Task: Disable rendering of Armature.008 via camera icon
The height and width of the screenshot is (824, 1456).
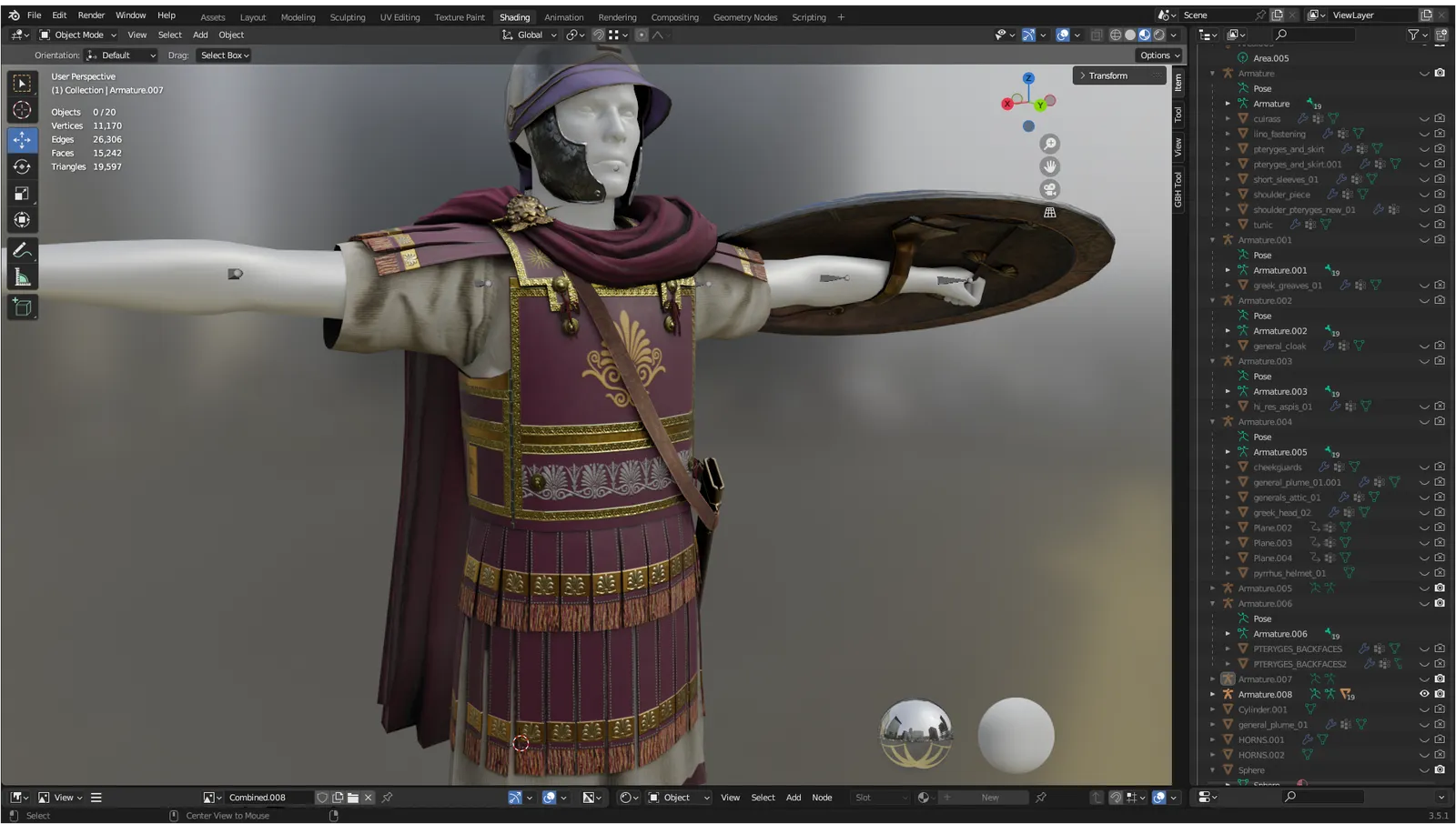Action: [x=1440, y=694]
